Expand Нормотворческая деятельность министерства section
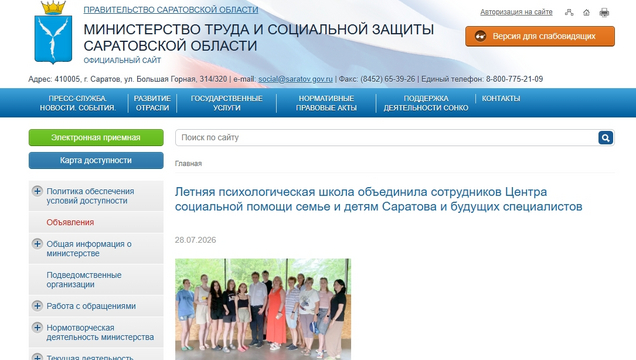The height and width of the screenshot is (360, 636). (37, 327)
